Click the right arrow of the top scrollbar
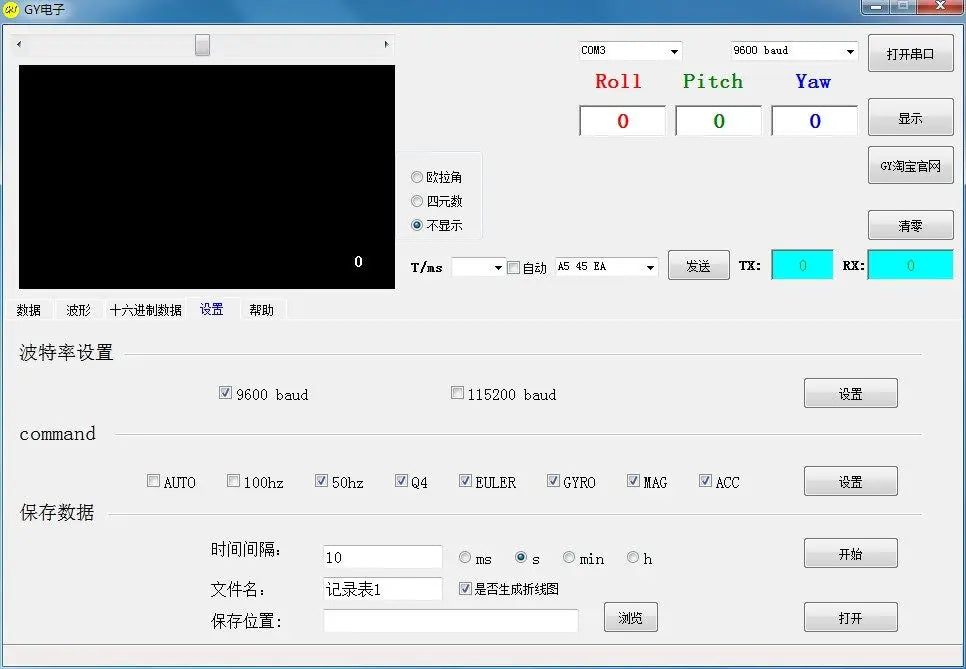This screenshot has height=669, width=966. [x=386, y=44]
